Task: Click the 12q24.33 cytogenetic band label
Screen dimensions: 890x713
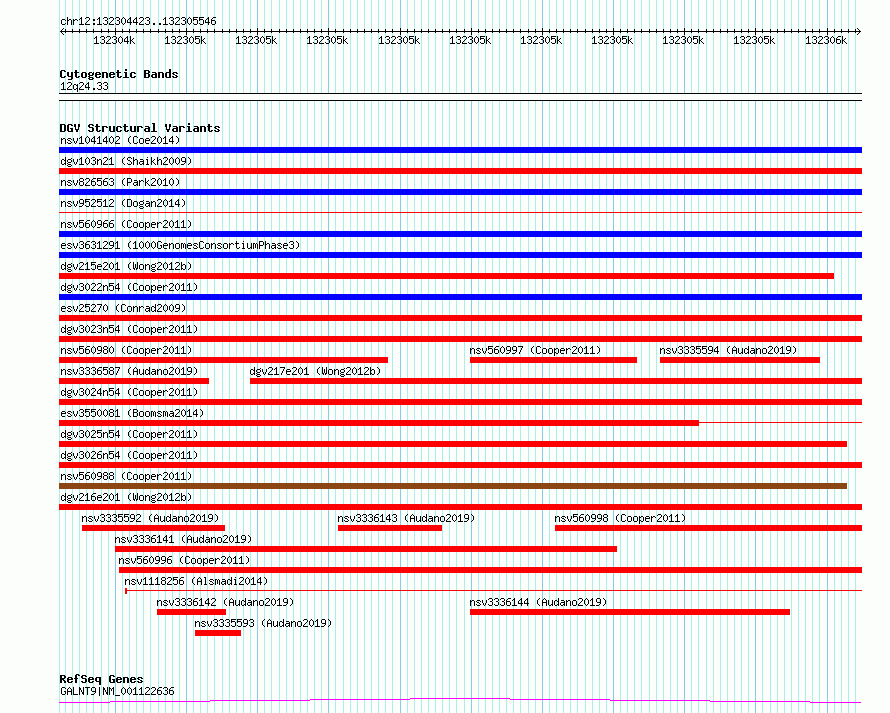Action: [85, 86]
